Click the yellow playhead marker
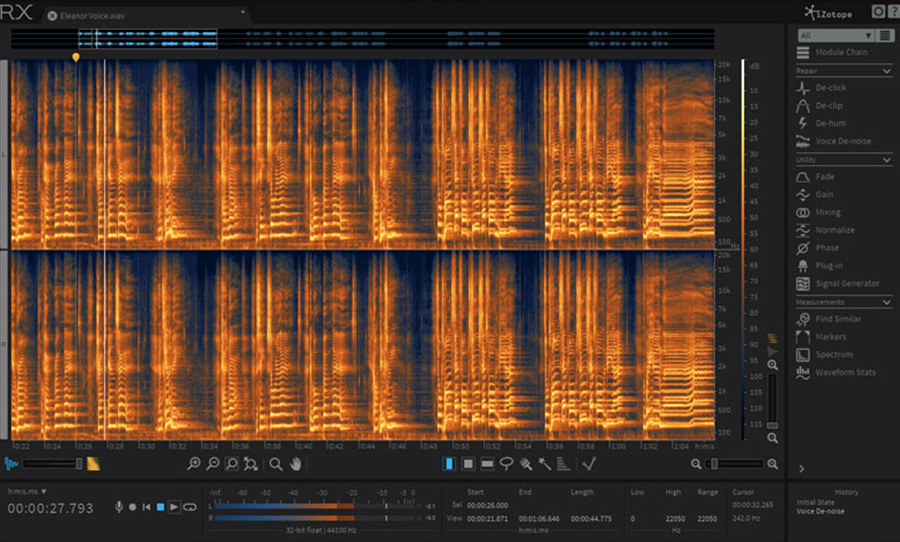 76,57
